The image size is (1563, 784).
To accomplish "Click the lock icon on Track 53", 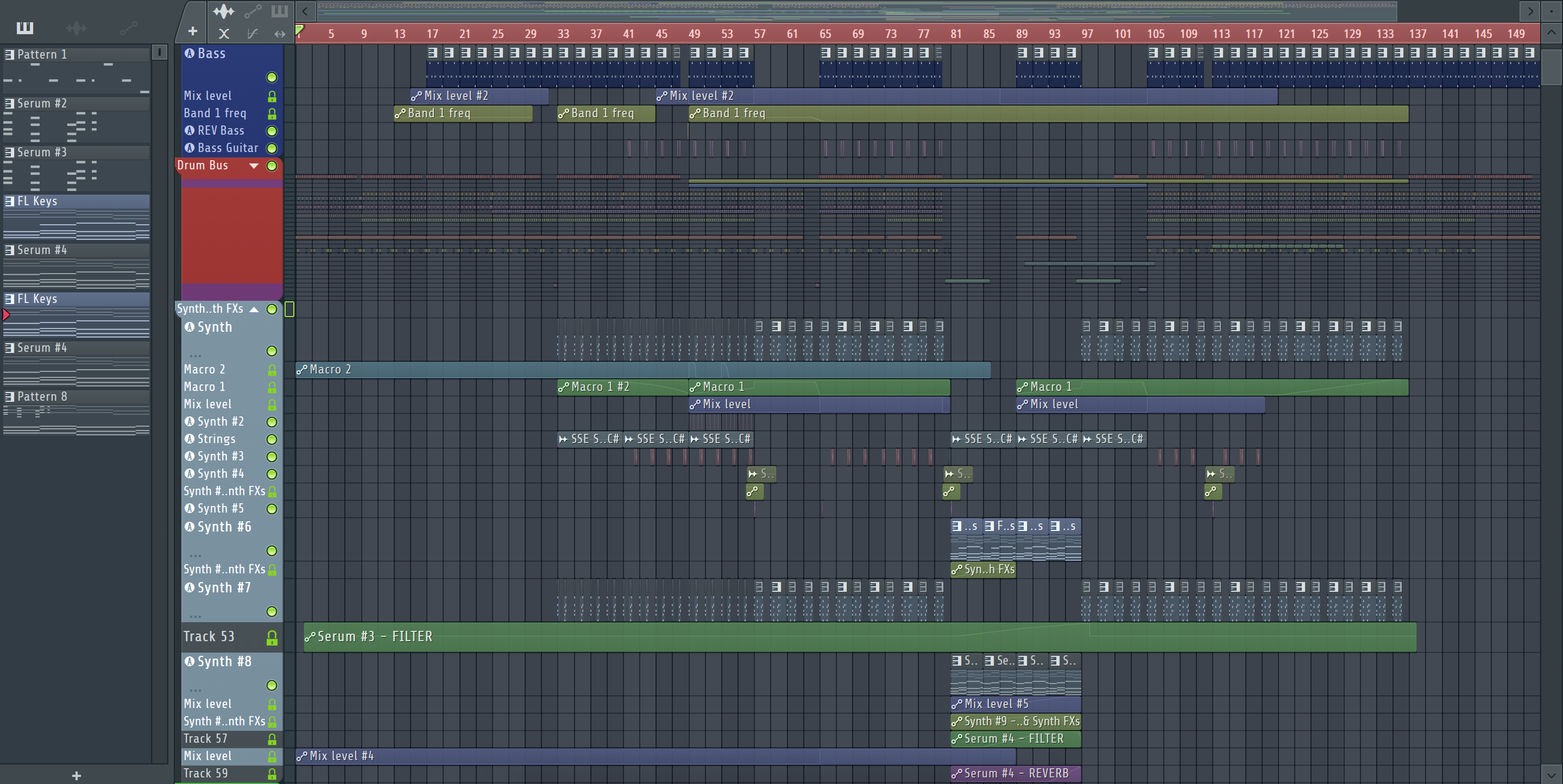I will [272, 638].
